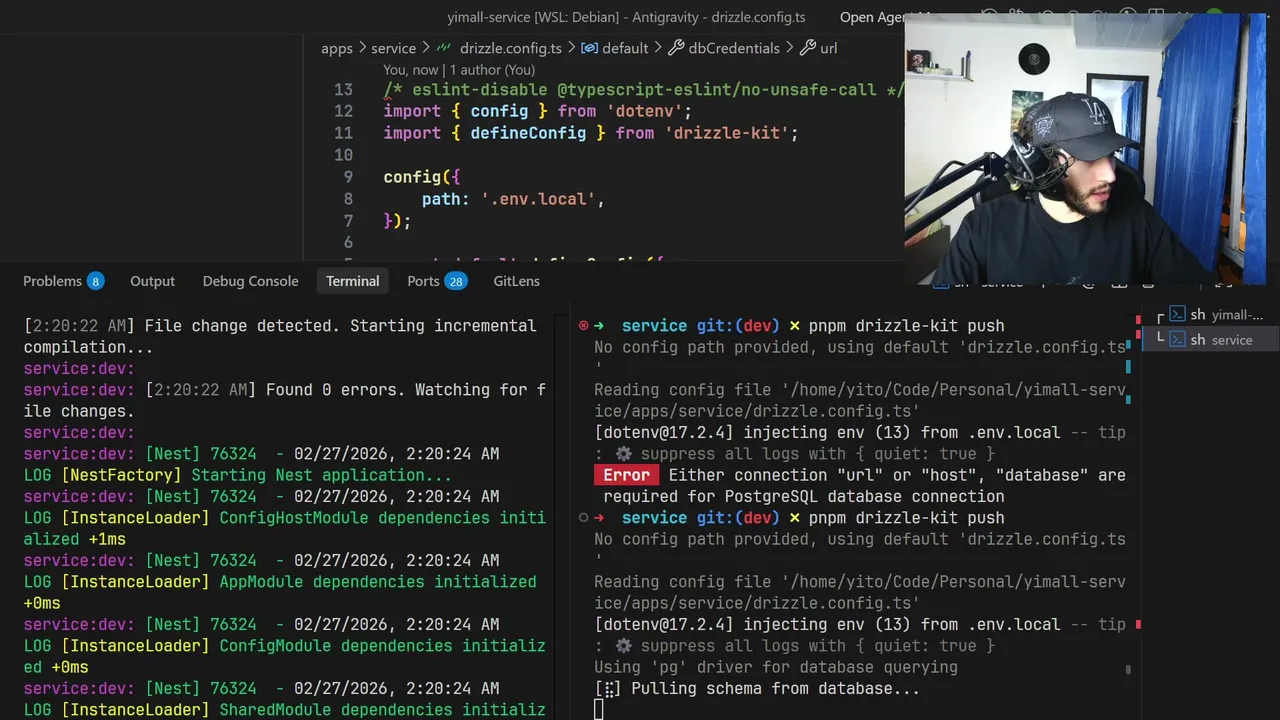Click the Open Agent Manager button
This screenshot has height=720, width=1280.
pyautogui.click(x=886, y=17)
